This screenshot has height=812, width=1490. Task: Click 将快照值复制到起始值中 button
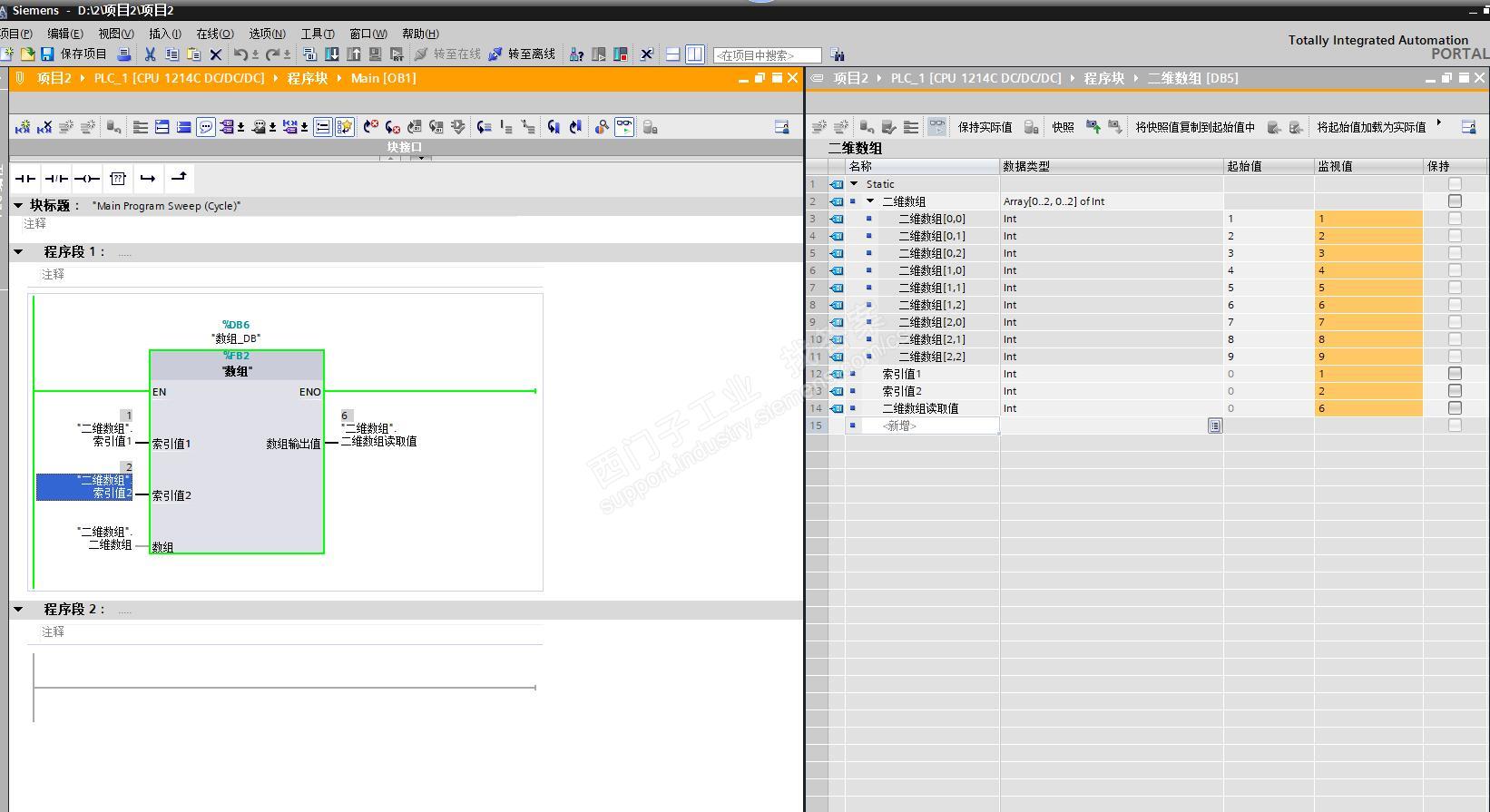pos(1195,127)
